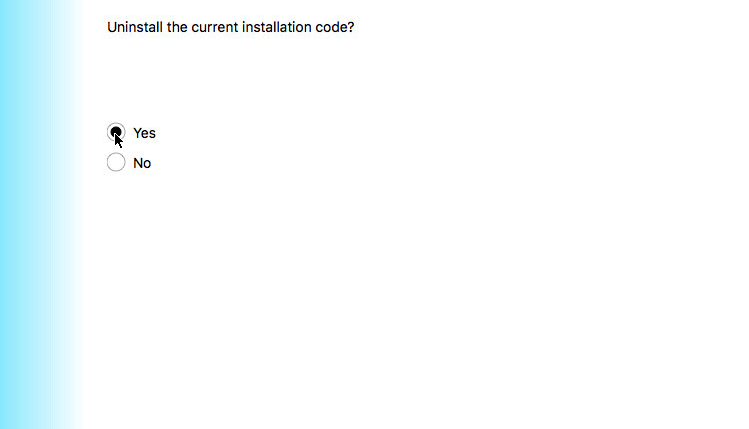749x429 pixels.
Task: Click the "No" option label text
Action: (x=142, y=163)
